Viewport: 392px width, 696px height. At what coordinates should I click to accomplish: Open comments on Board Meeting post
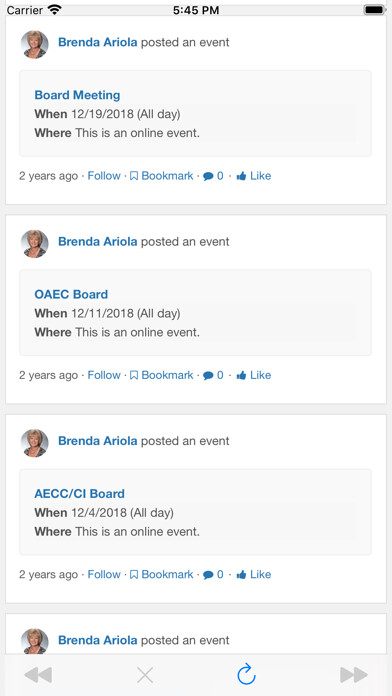213,176
